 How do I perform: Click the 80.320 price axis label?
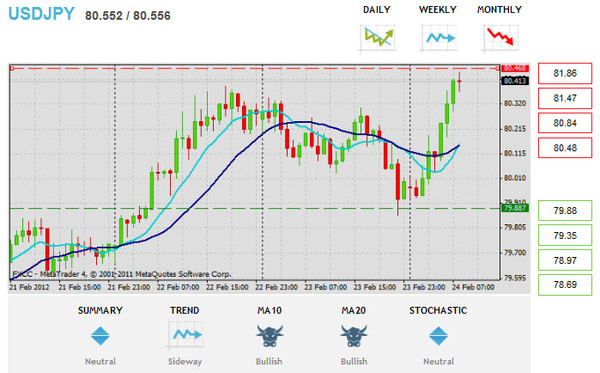[x=515, y=103]
